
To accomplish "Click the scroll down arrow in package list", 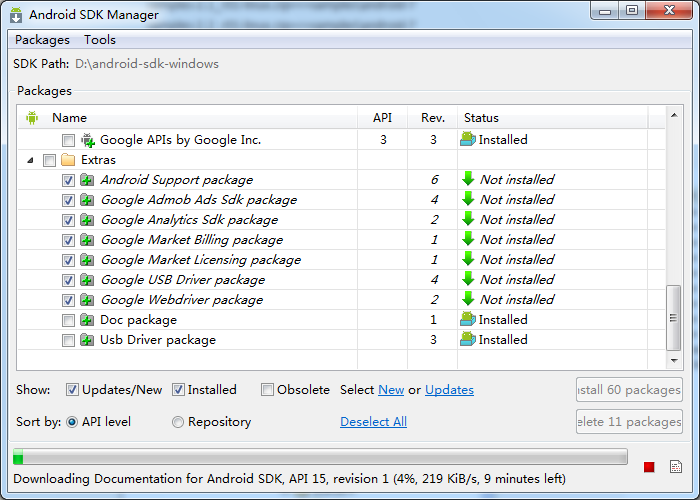I will coord(674,360).
